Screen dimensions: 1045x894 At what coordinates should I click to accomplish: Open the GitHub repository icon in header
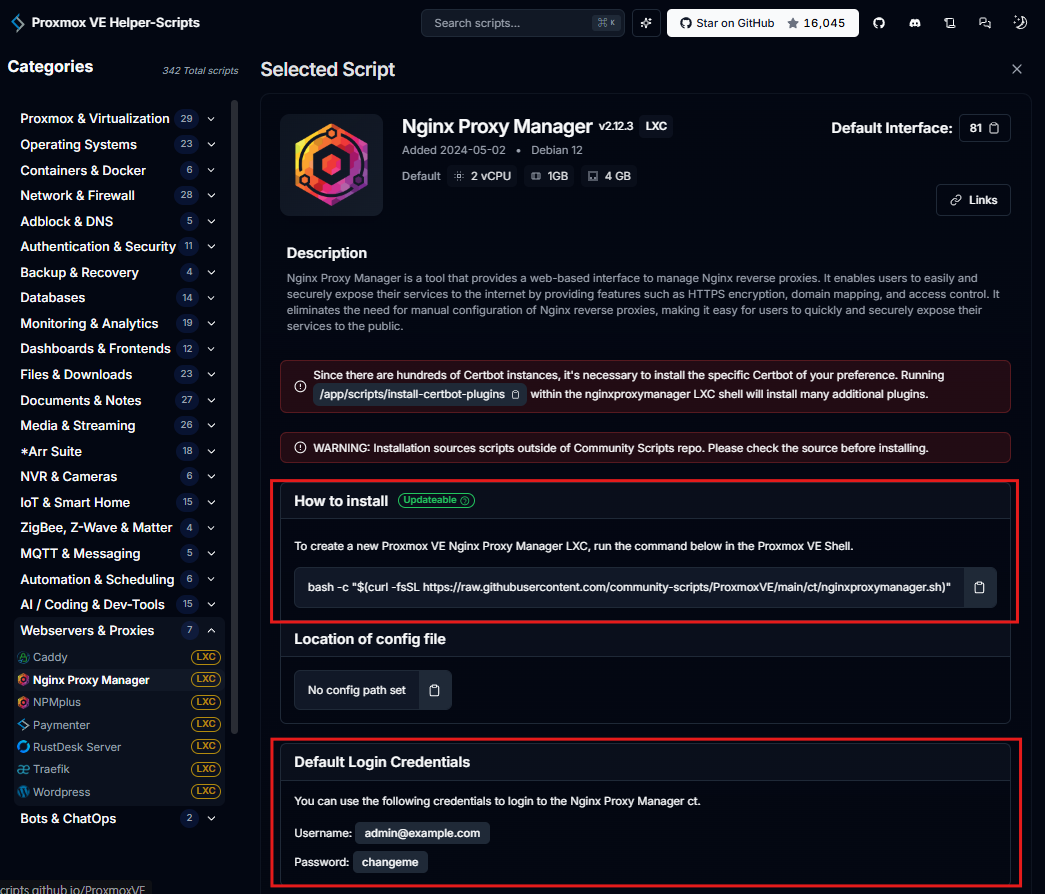click(879, 23)
